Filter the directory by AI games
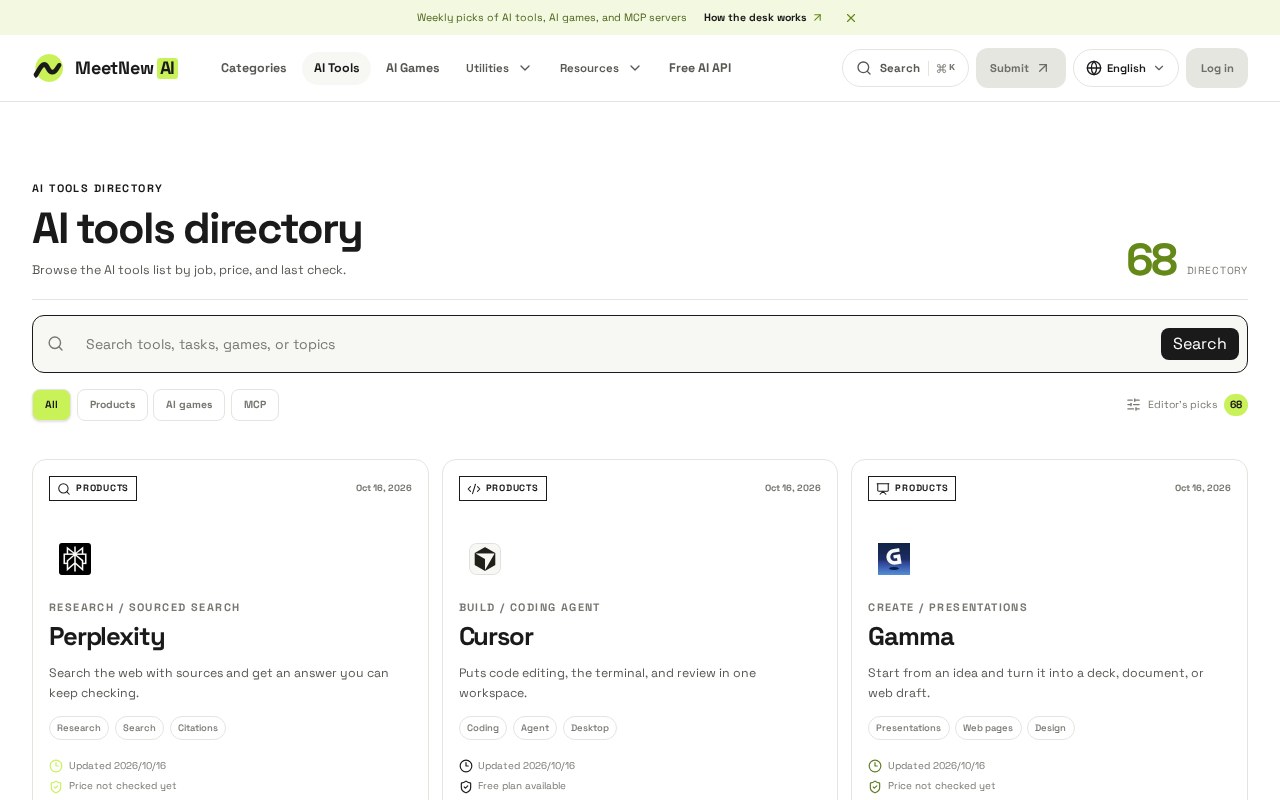 (189, 405)
